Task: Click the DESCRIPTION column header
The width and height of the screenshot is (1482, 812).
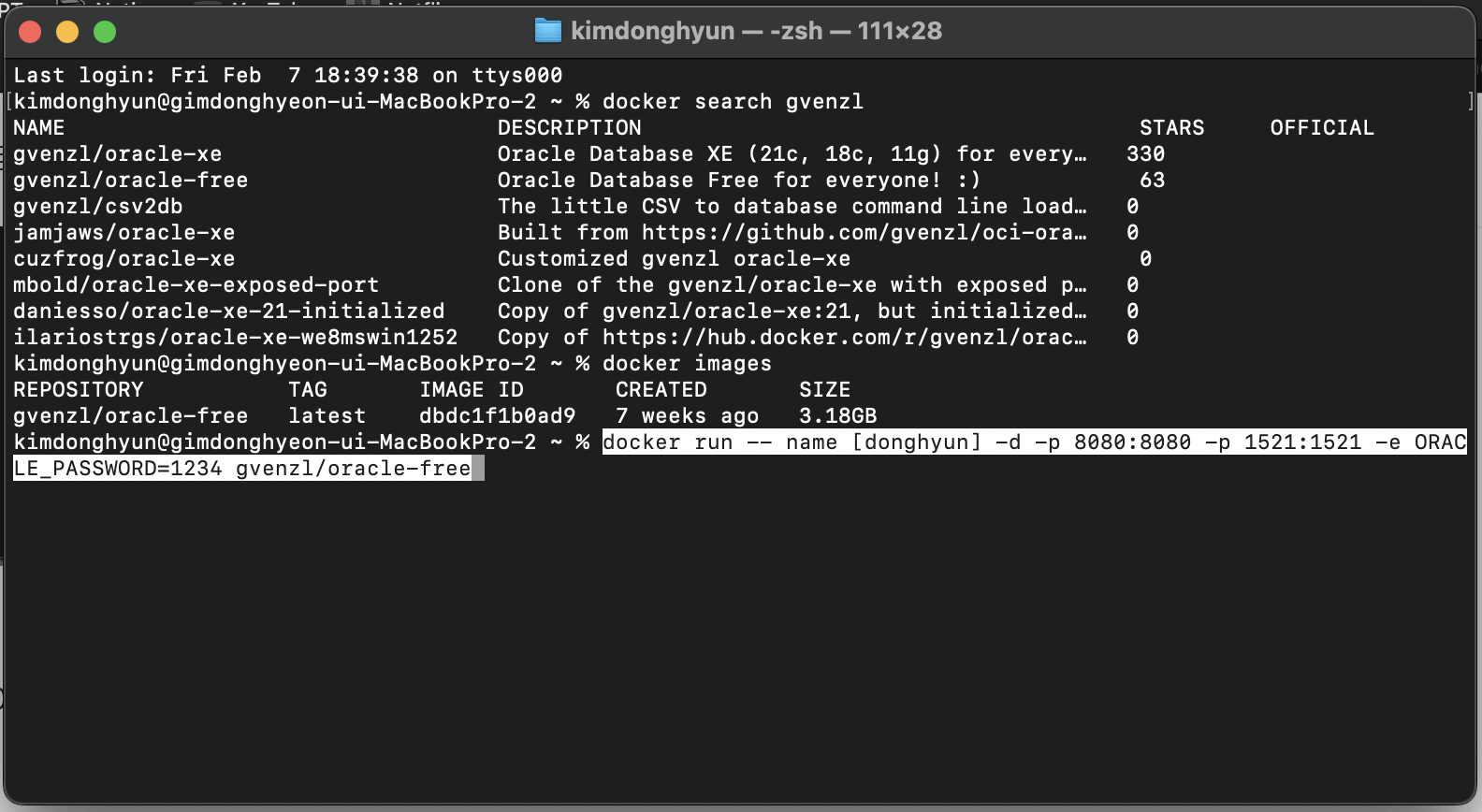Action: [x=570, y=127]
